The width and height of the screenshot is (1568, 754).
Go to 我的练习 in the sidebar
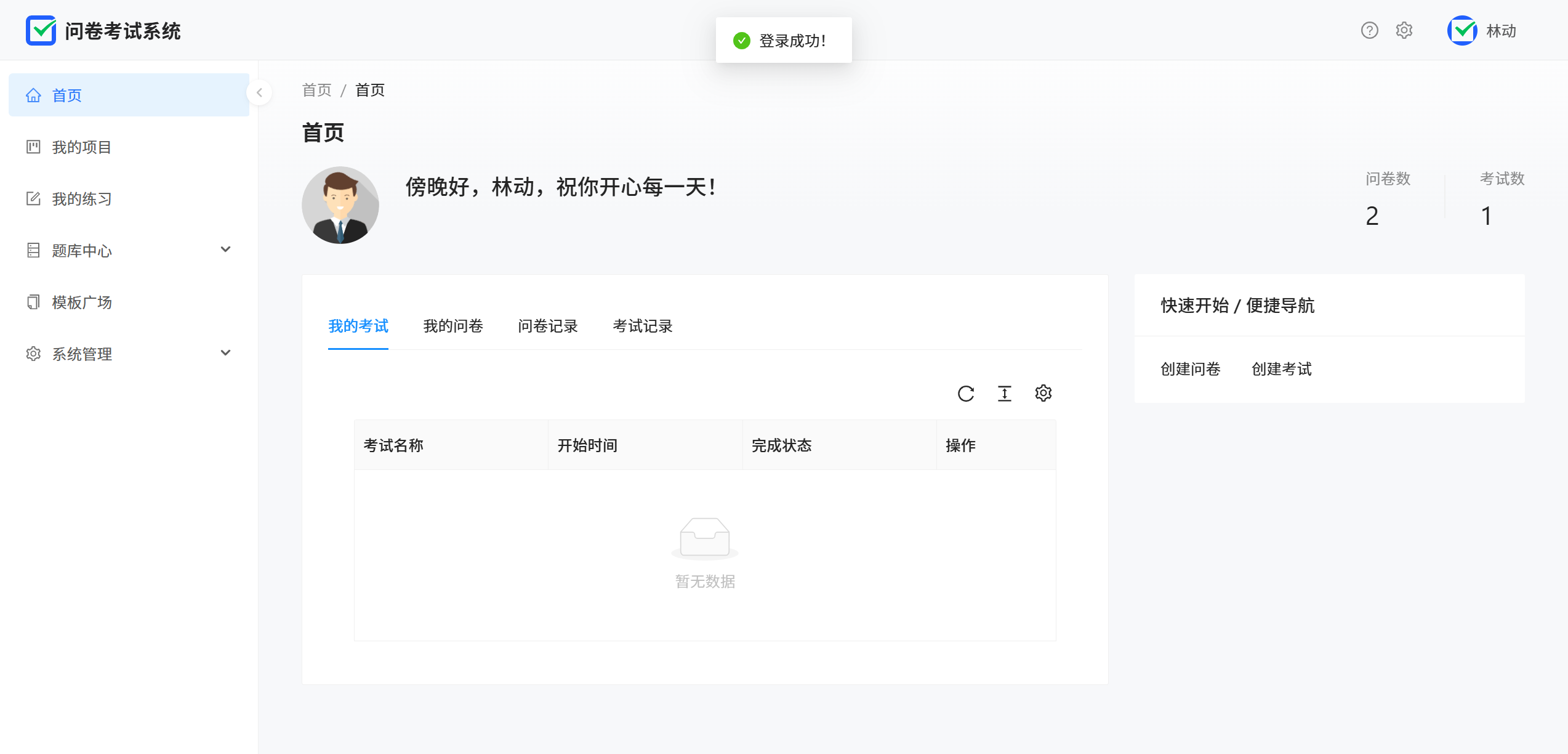point(82,199)
